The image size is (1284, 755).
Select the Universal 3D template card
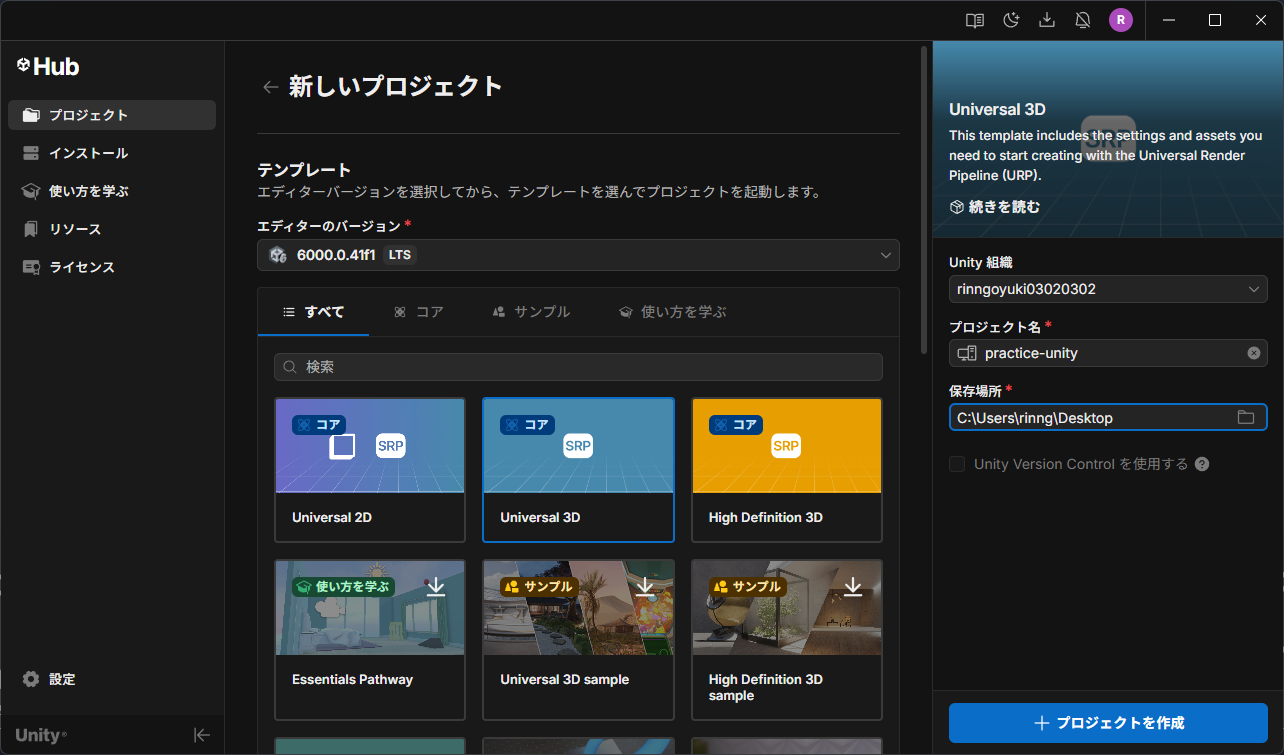tap(578, 470)
